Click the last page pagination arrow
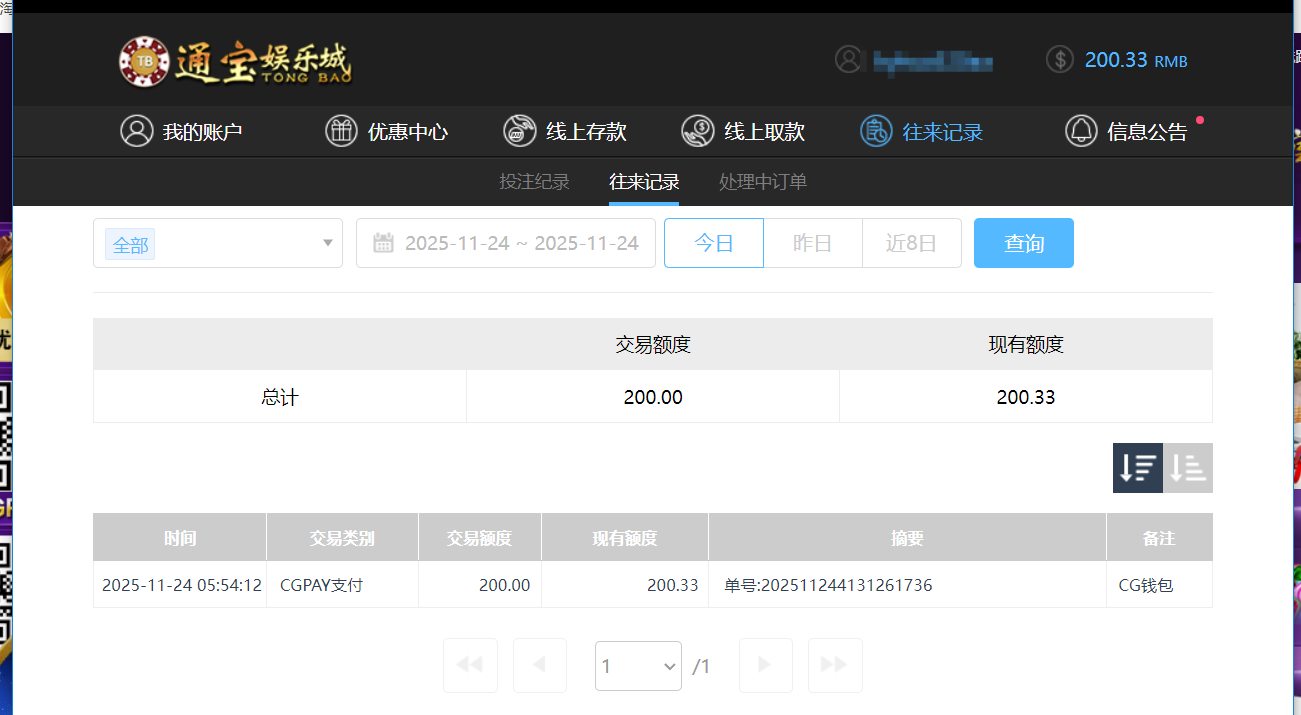The height and width of the screenshot is (715, 1301). click(x=834, y=665)
